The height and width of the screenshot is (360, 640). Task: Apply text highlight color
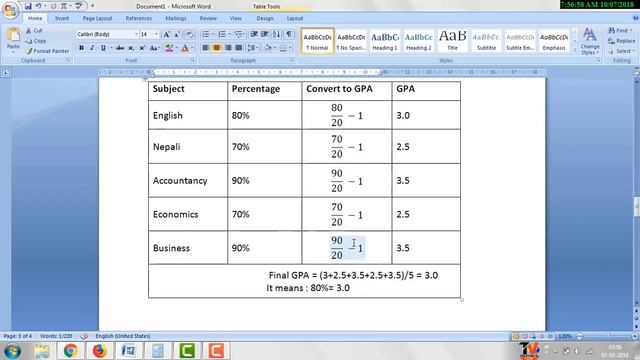(169, 48)
